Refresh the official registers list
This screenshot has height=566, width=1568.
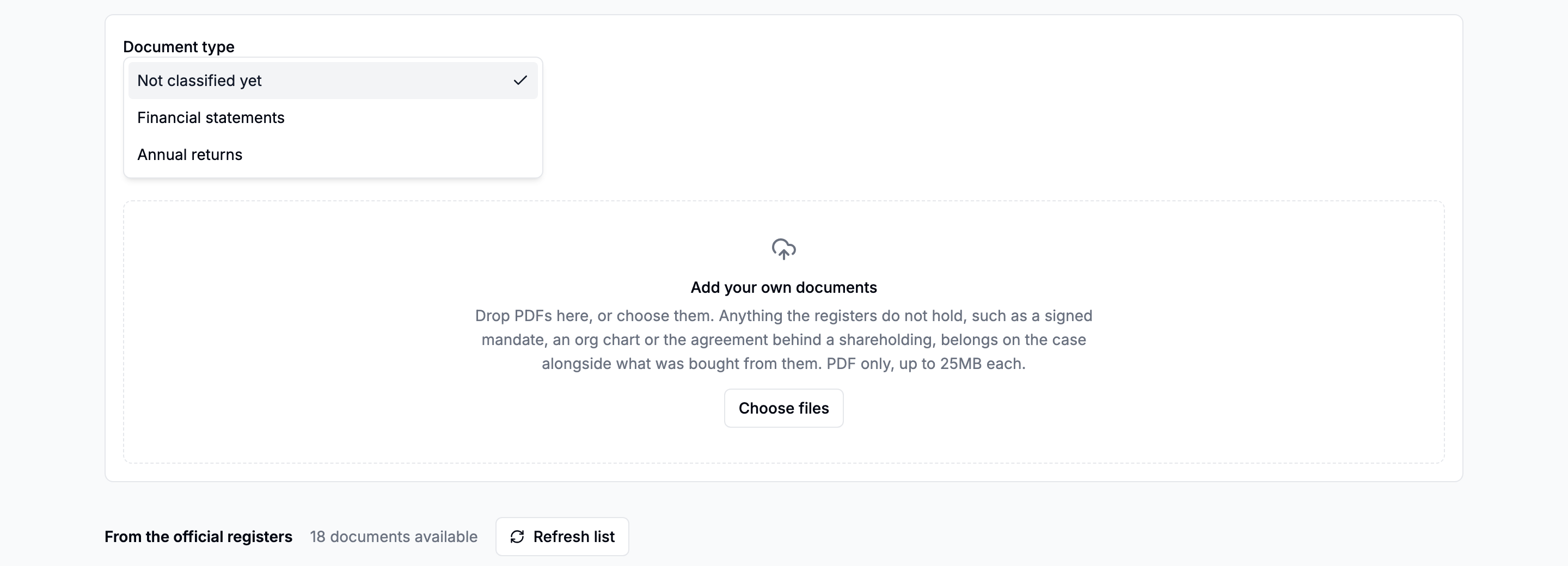click(x=562, y=537)
